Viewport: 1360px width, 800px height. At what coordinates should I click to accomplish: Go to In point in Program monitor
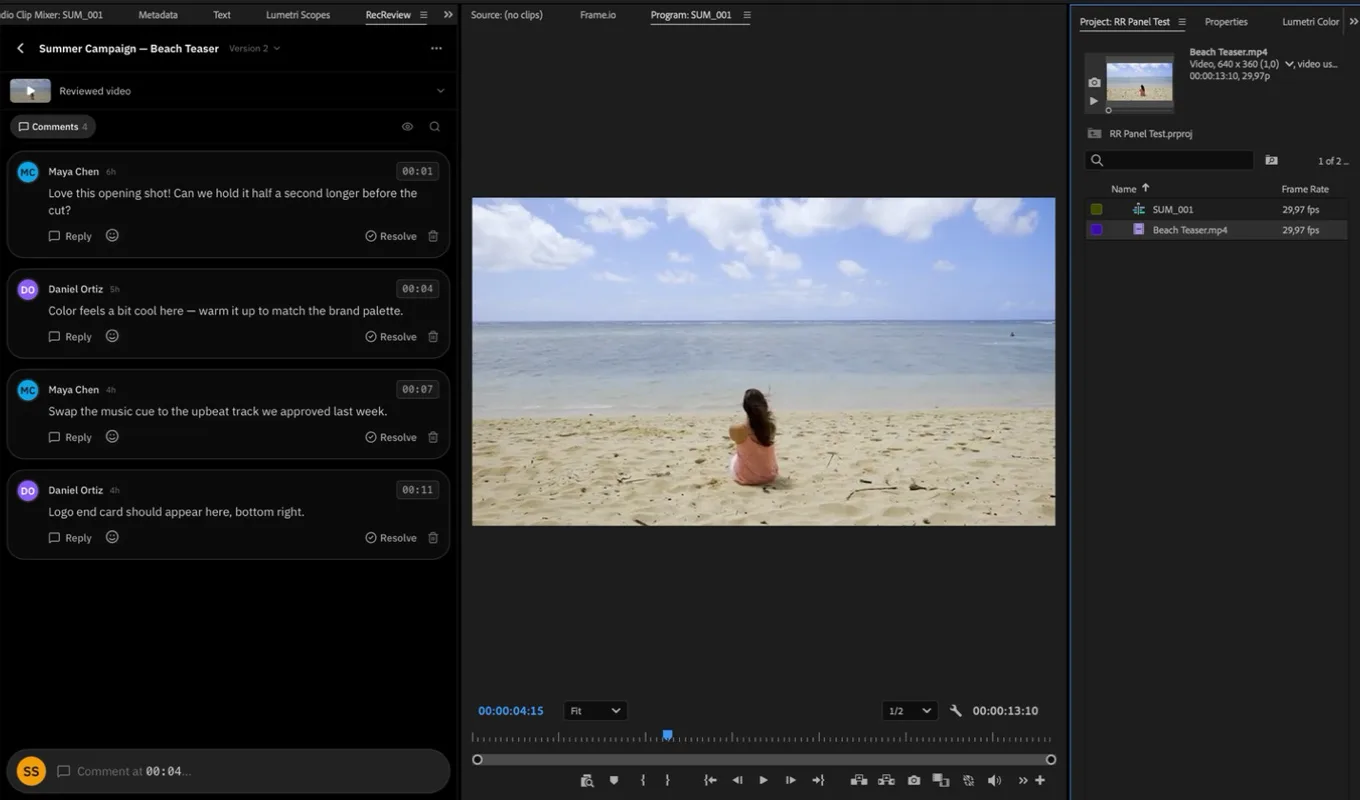tap(710, 780)
